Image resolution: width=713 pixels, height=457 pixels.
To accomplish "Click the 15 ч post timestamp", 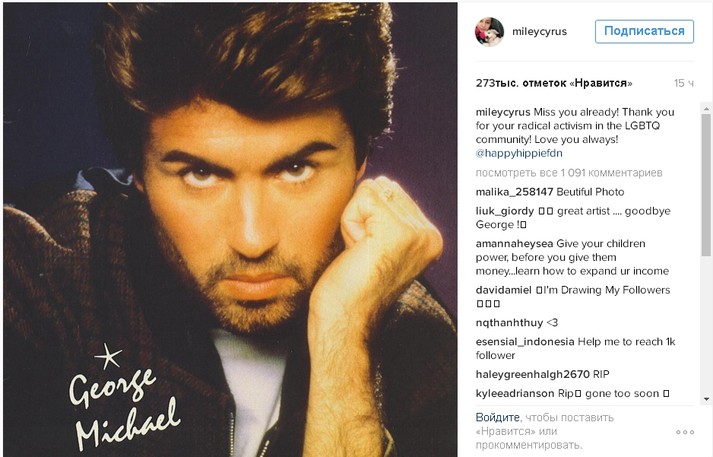I will coord(684,83).
